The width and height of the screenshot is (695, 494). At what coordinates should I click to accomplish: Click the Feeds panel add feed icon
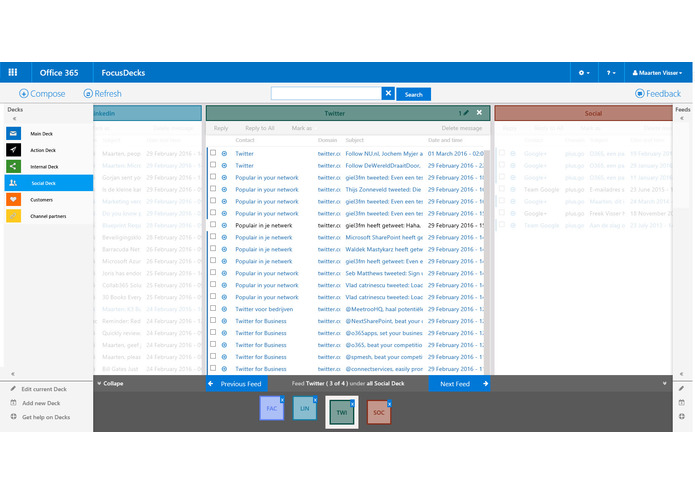(x=682, y=403)
